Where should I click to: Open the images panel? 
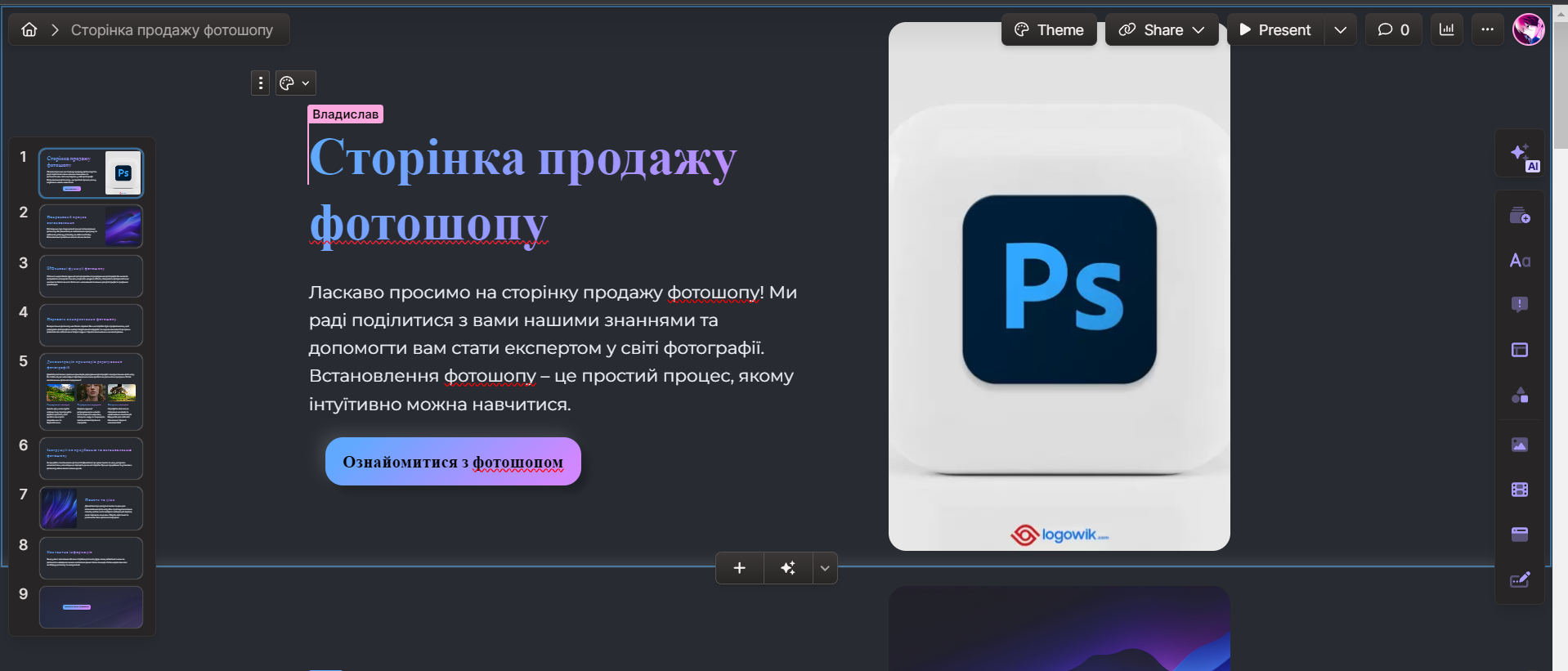coord(1520,445)
